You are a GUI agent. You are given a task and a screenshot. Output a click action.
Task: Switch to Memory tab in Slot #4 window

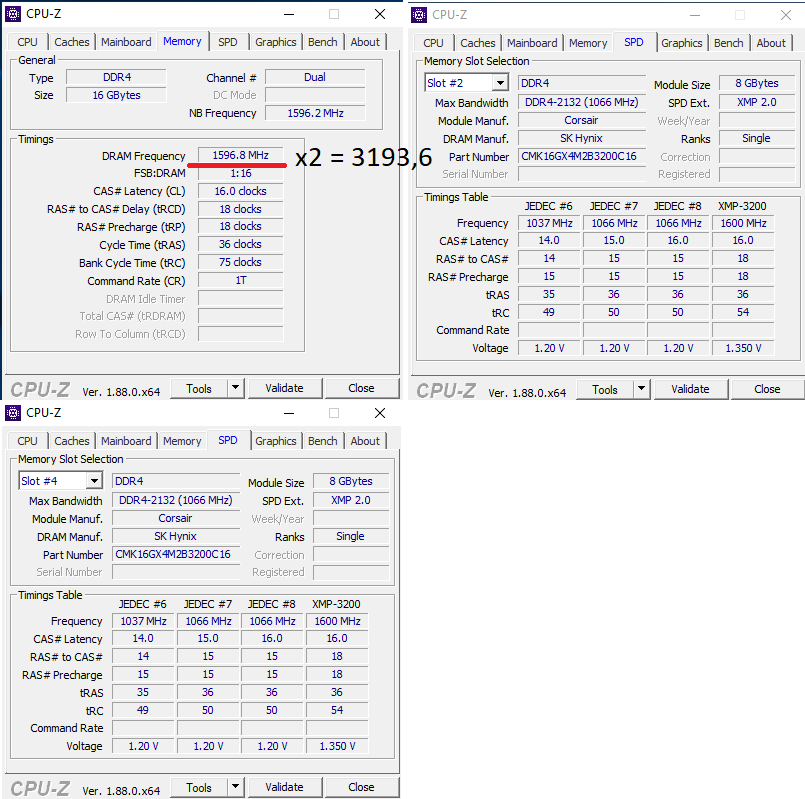[x=182, y=441]
